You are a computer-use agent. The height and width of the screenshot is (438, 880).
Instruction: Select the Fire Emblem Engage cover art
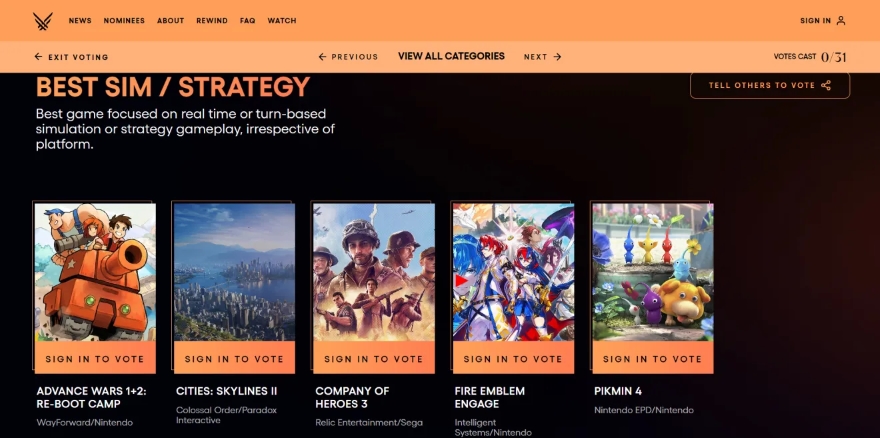[x=514, y=272]
